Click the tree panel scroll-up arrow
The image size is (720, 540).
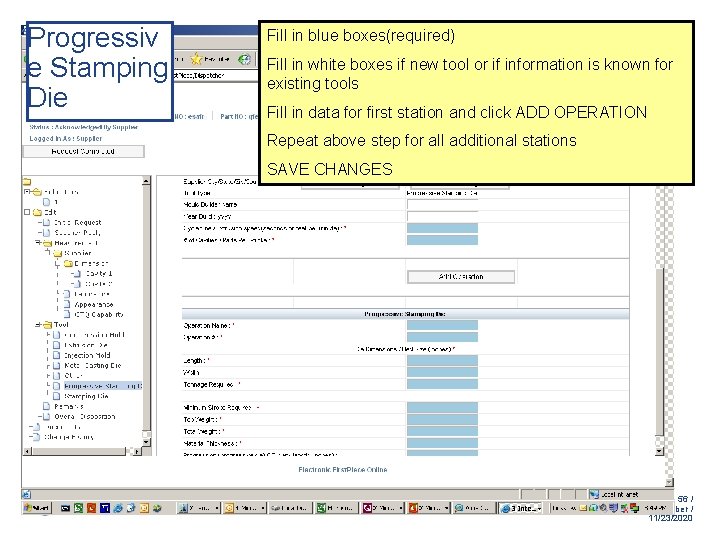(146, 181)
